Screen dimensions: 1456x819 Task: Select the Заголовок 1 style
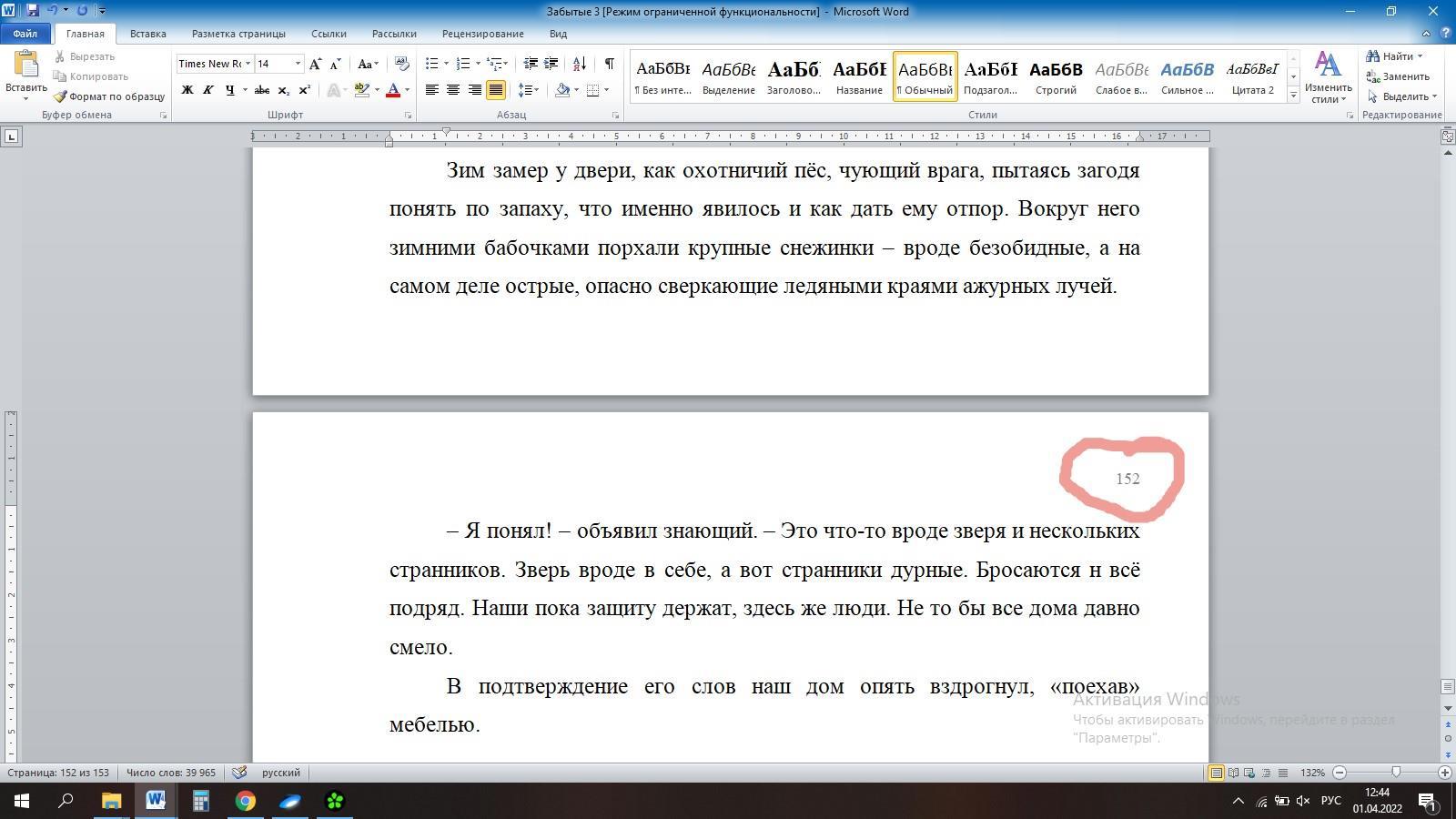[x=794, y=76]
